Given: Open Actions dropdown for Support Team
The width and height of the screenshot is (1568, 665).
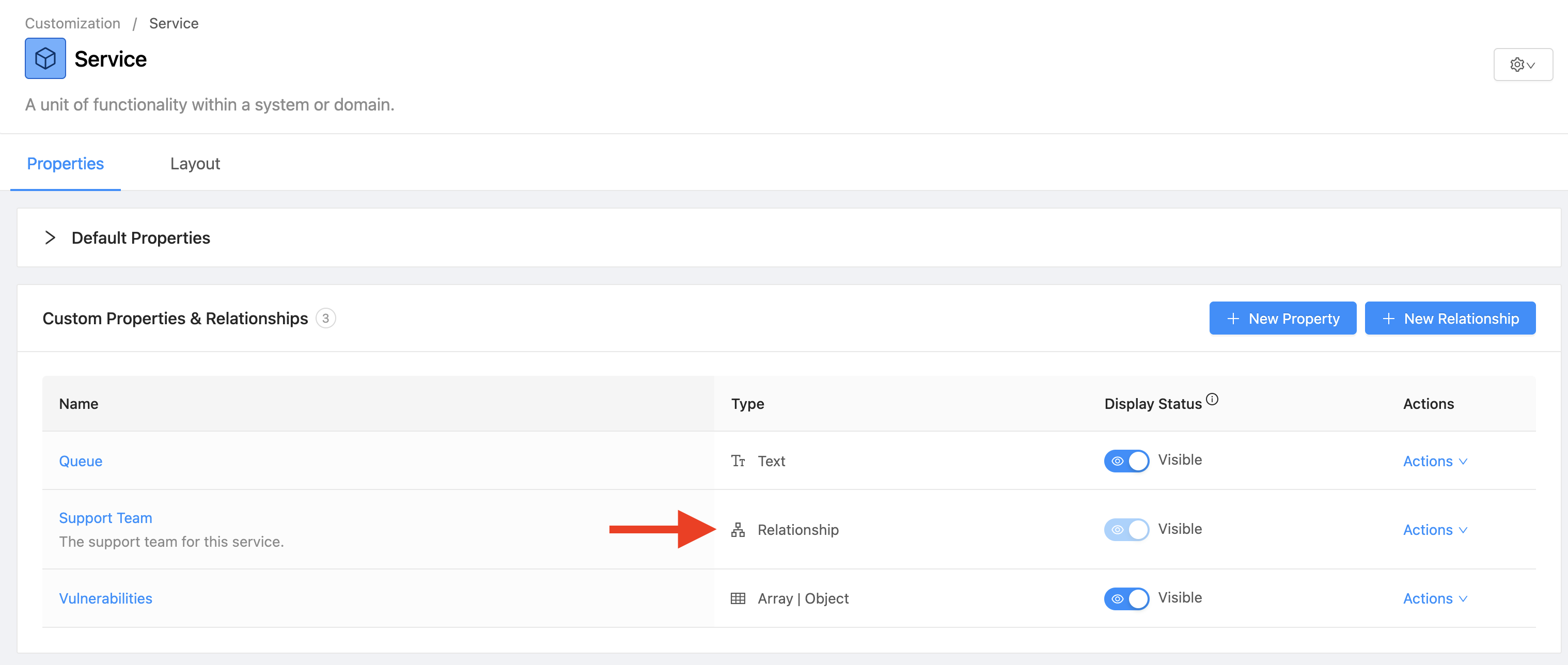Looking at the screenshot, I should [x=1435, y=529].
